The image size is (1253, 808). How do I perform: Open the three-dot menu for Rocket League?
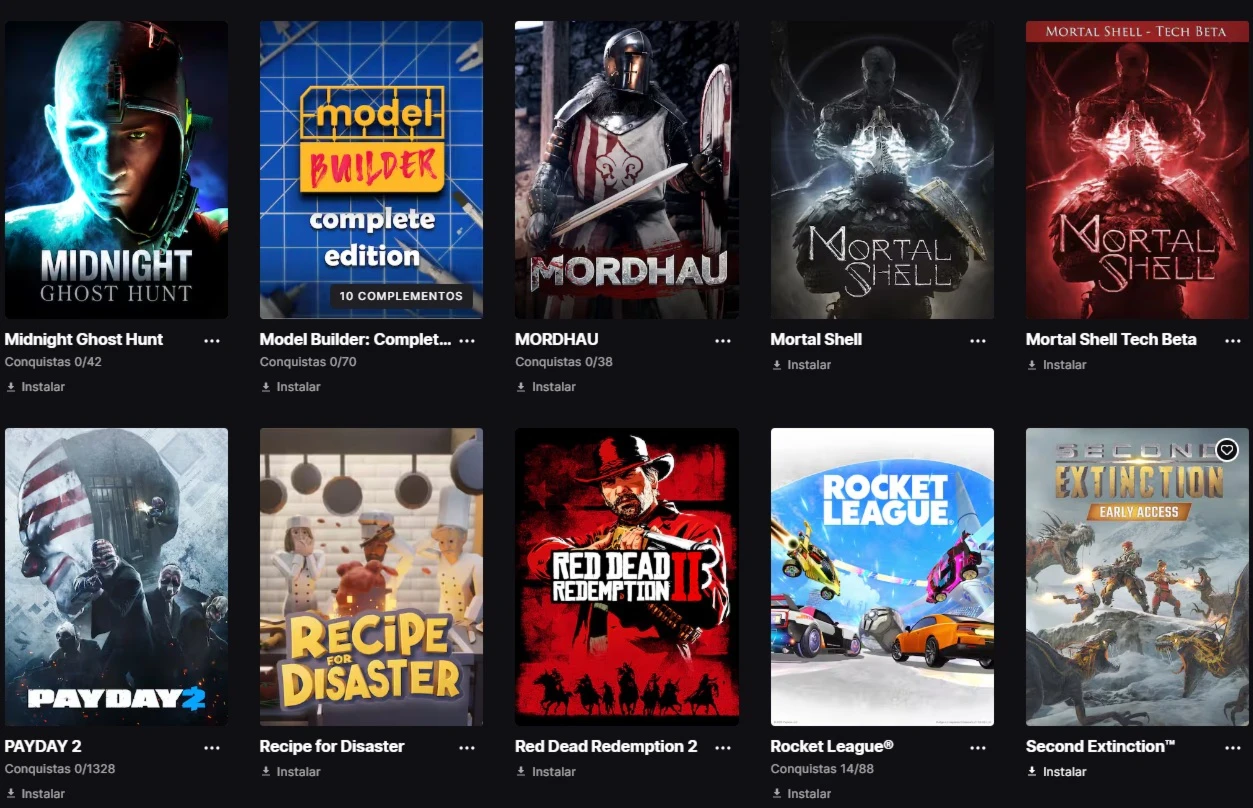(978, 748)
